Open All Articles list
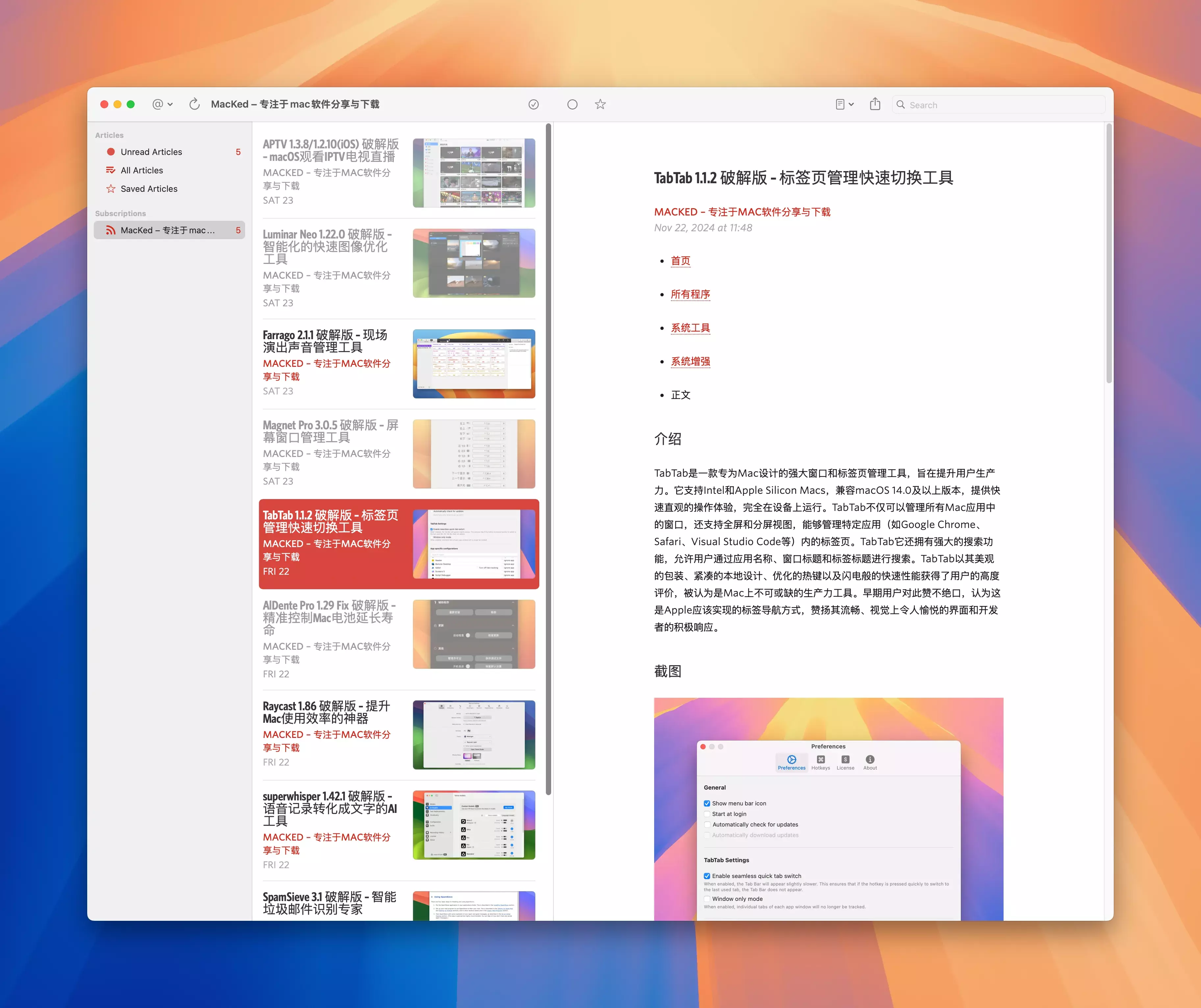 pyautogui.click(x=141, y=170)
